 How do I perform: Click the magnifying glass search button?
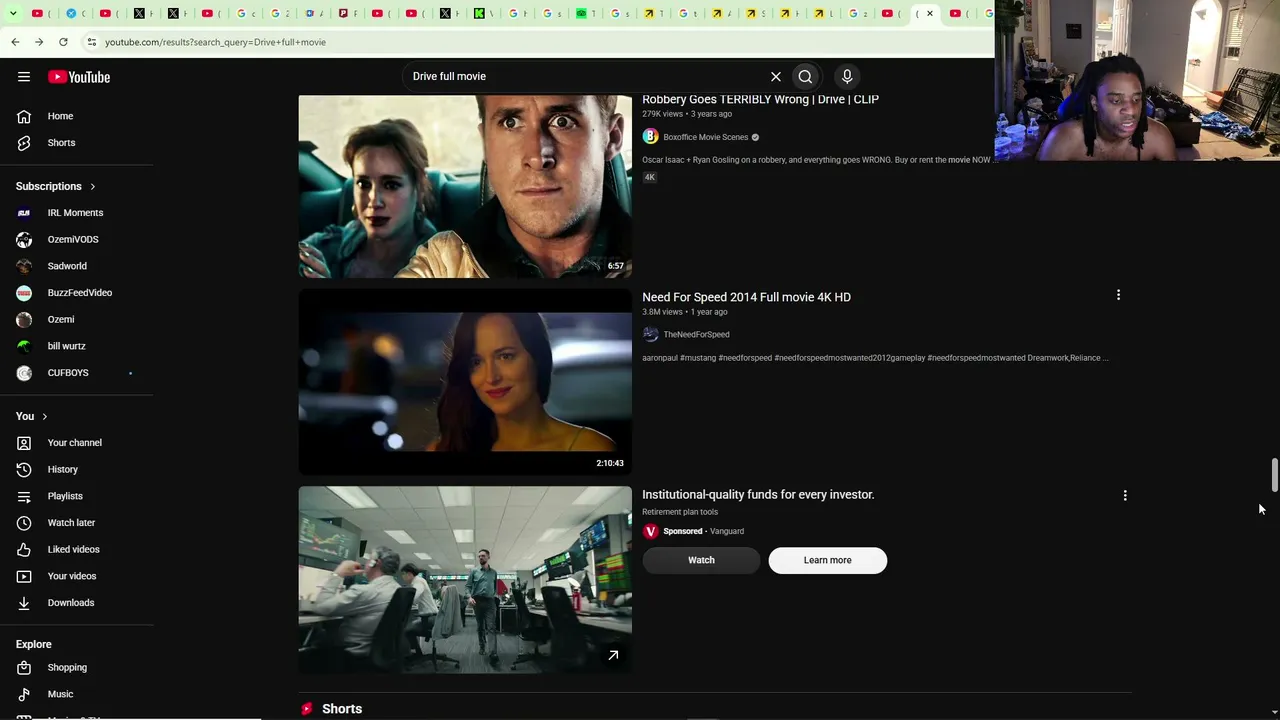coord(805,76)
